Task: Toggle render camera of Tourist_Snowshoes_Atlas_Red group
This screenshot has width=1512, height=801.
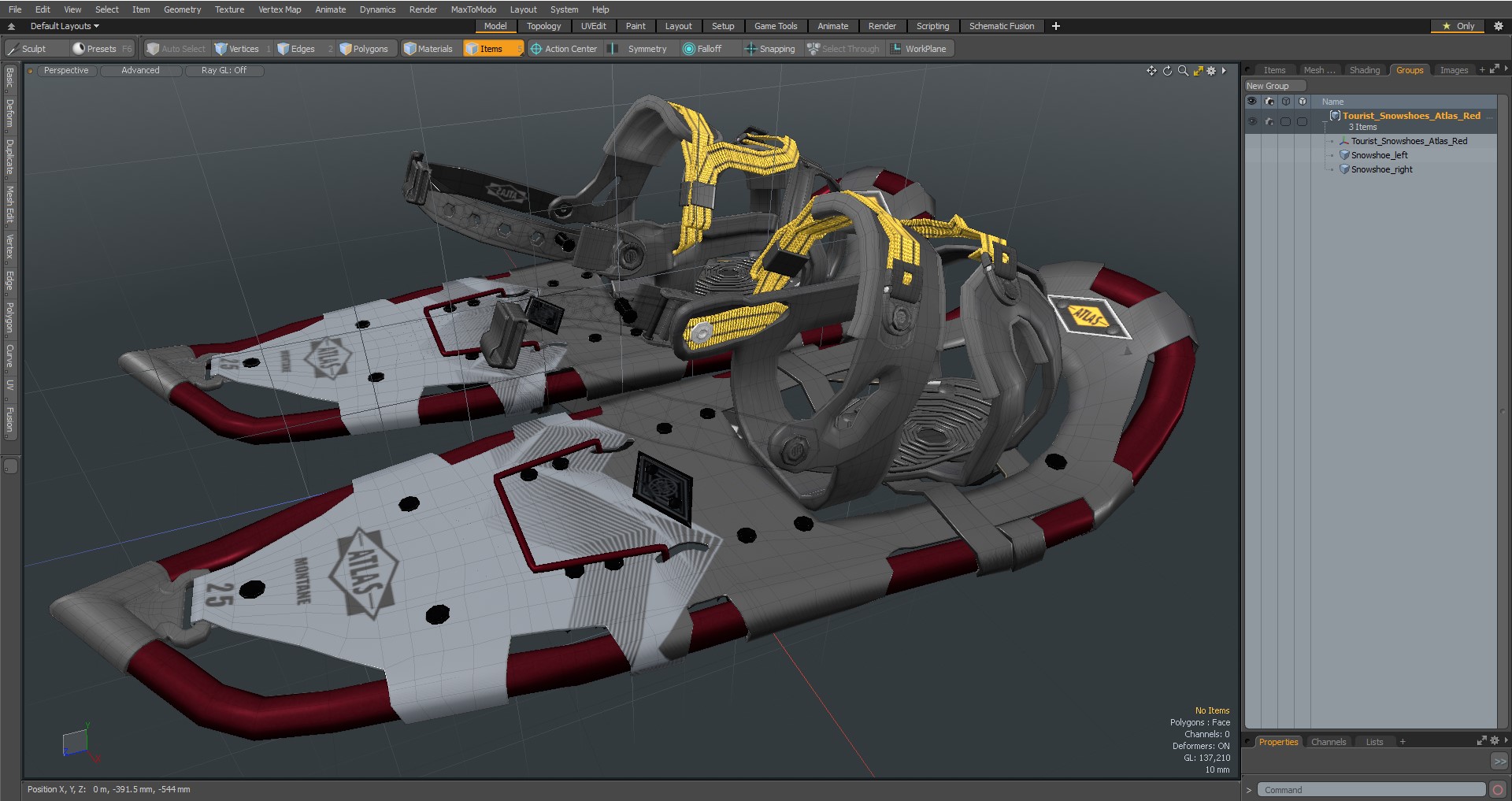Action: tap(1269, 121)
